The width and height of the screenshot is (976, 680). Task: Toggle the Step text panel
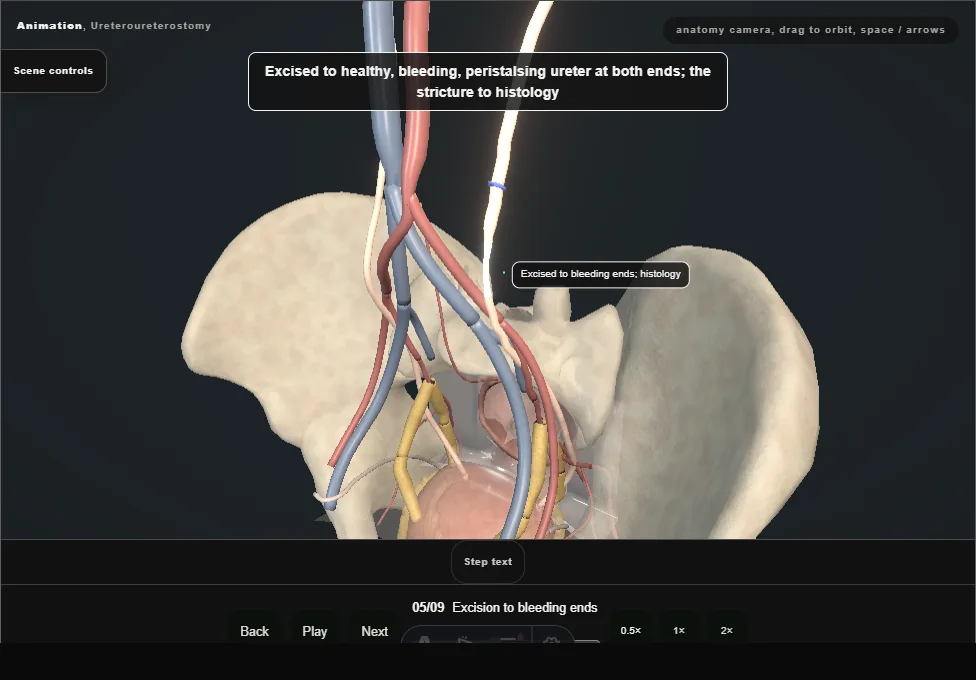click(x=488, y=562)
